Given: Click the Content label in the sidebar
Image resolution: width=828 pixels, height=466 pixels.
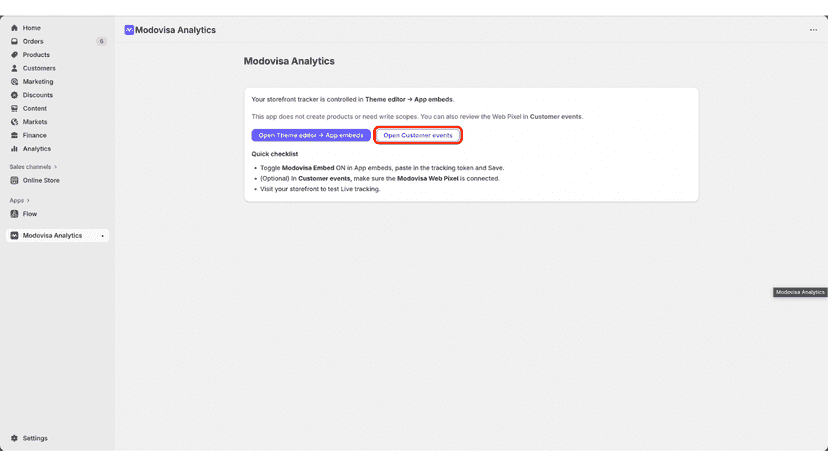Looking at the screenshot, I should coord(35,108).
